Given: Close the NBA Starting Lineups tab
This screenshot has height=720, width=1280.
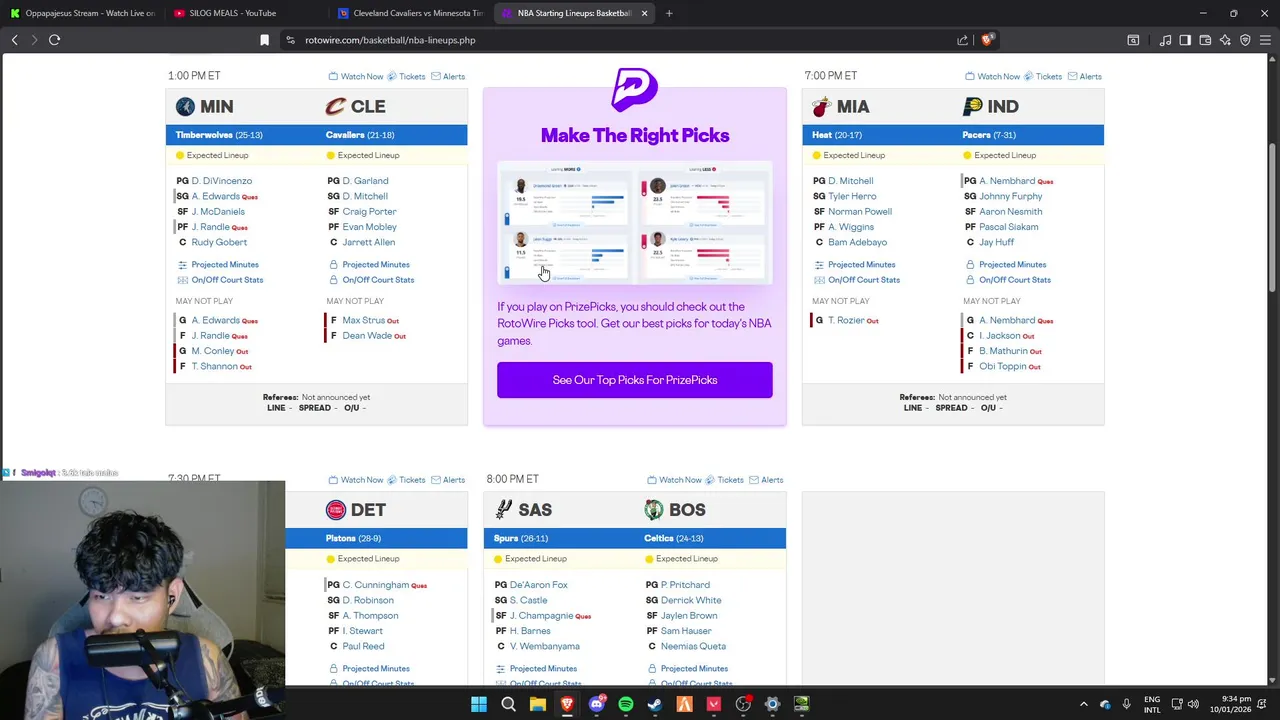Looking at the screenshot, I should point(644,13).
